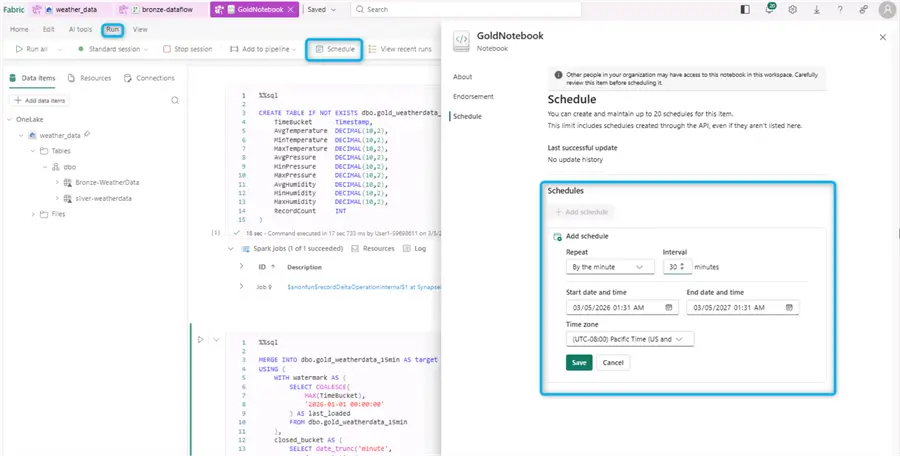This screenshot has width=900, height=456.
Task: Open the Edit ribbon tab
Action: tap(49, 29)
